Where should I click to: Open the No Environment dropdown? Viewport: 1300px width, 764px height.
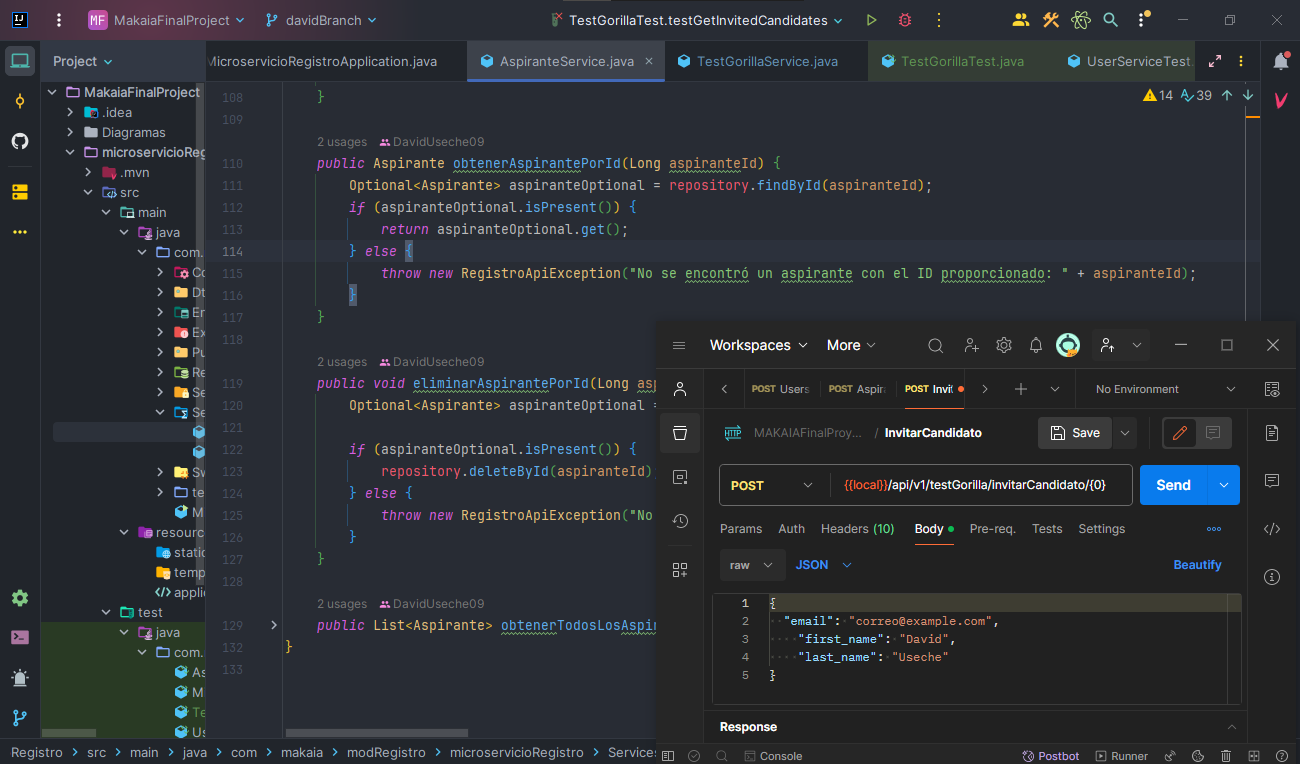[x=1165, y=389]
